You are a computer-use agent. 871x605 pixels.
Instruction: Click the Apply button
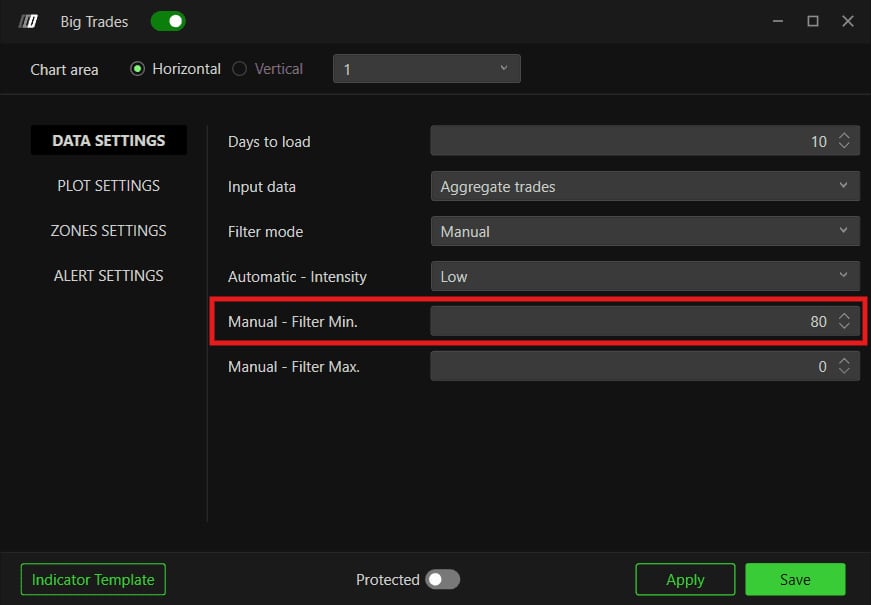[685, 579]
